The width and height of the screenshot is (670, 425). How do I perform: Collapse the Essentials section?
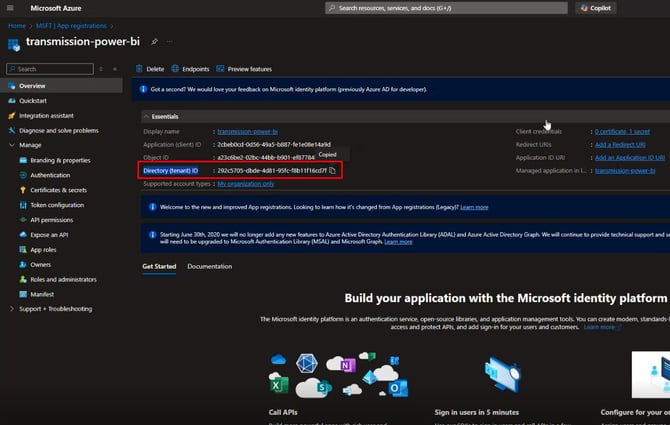click(147, 116)
